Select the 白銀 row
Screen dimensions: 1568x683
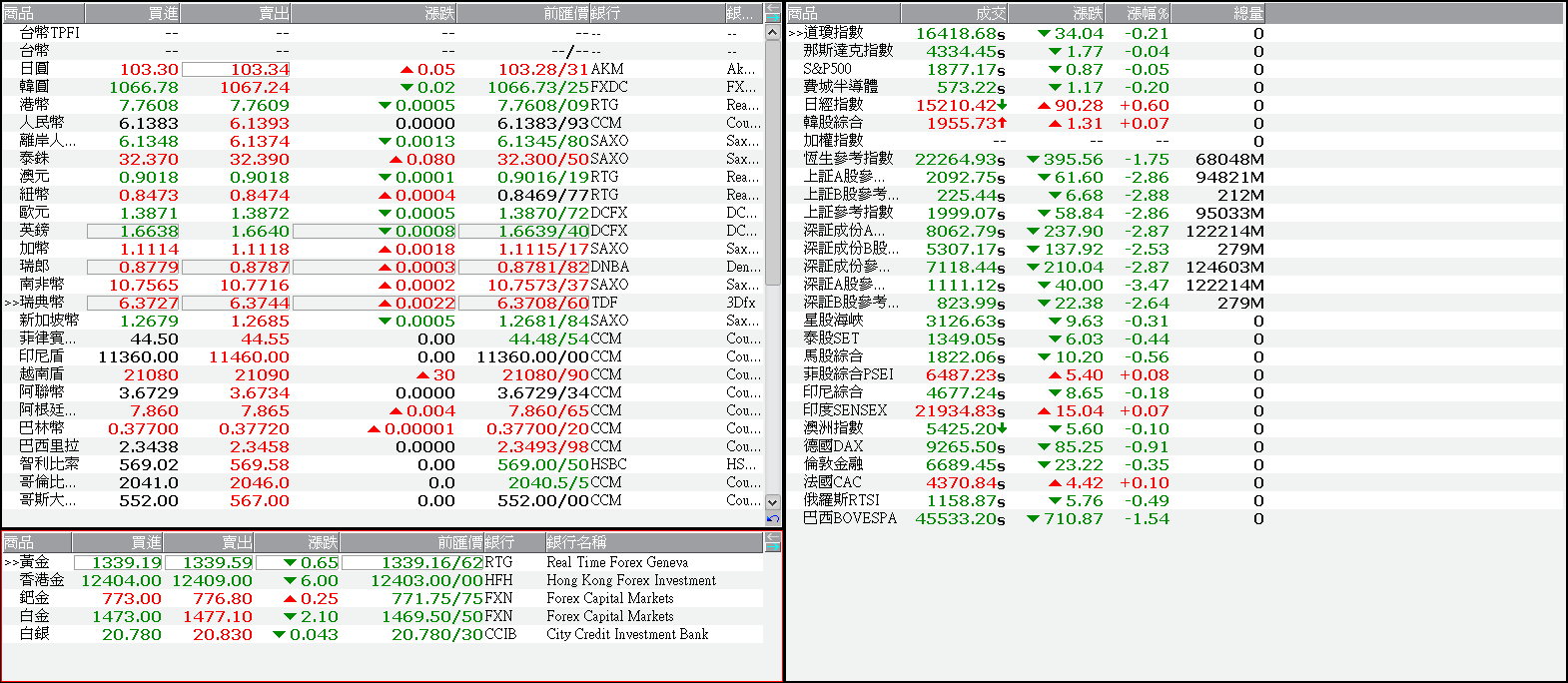(383, 634)
